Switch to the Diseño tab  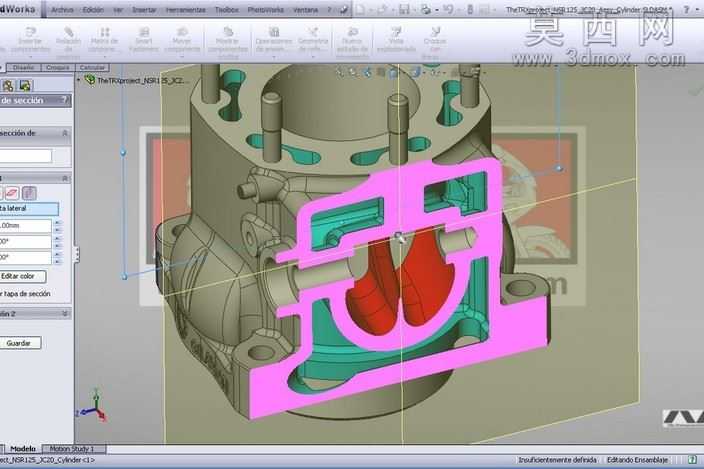(23, 67)
